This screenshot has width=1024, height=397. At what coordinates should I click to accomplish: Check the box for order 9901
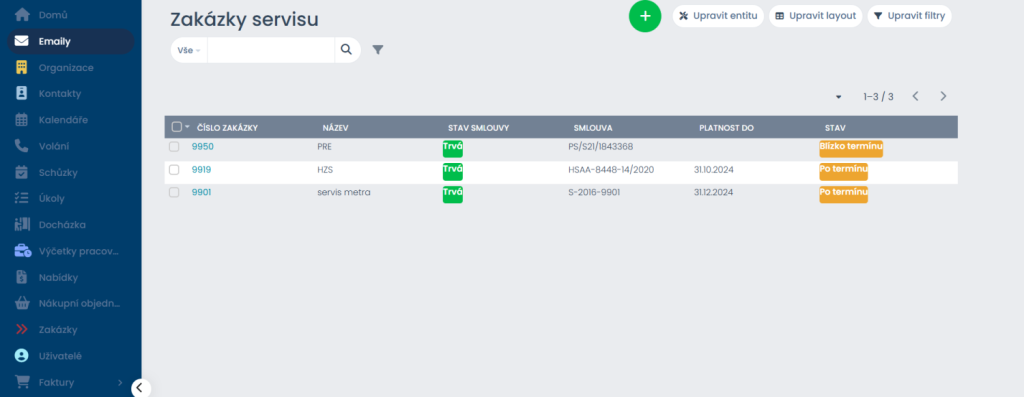pos(174,193)
